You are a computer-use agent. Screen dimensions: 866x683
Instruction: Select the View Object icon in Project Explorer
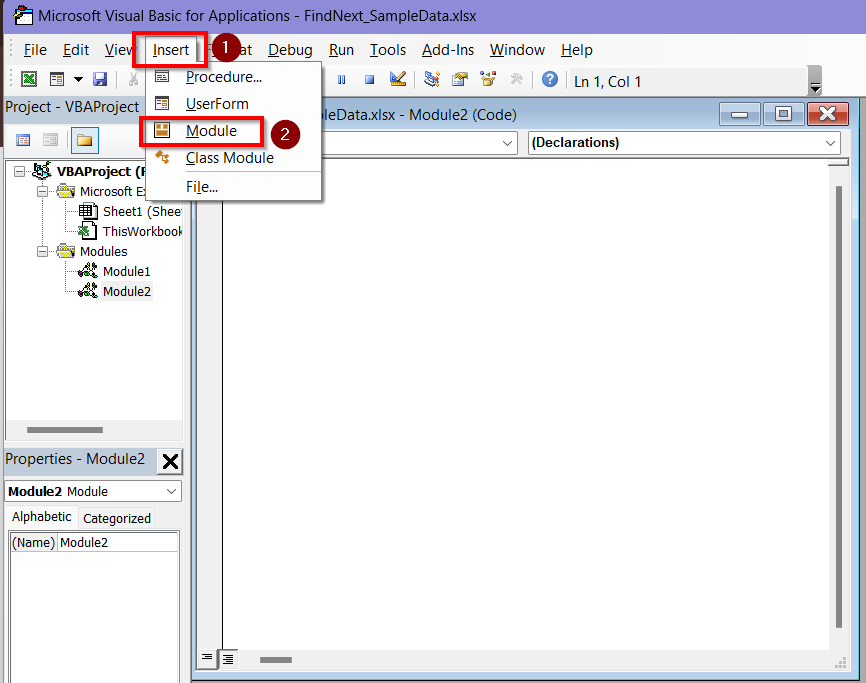click(x=50, y=140)
